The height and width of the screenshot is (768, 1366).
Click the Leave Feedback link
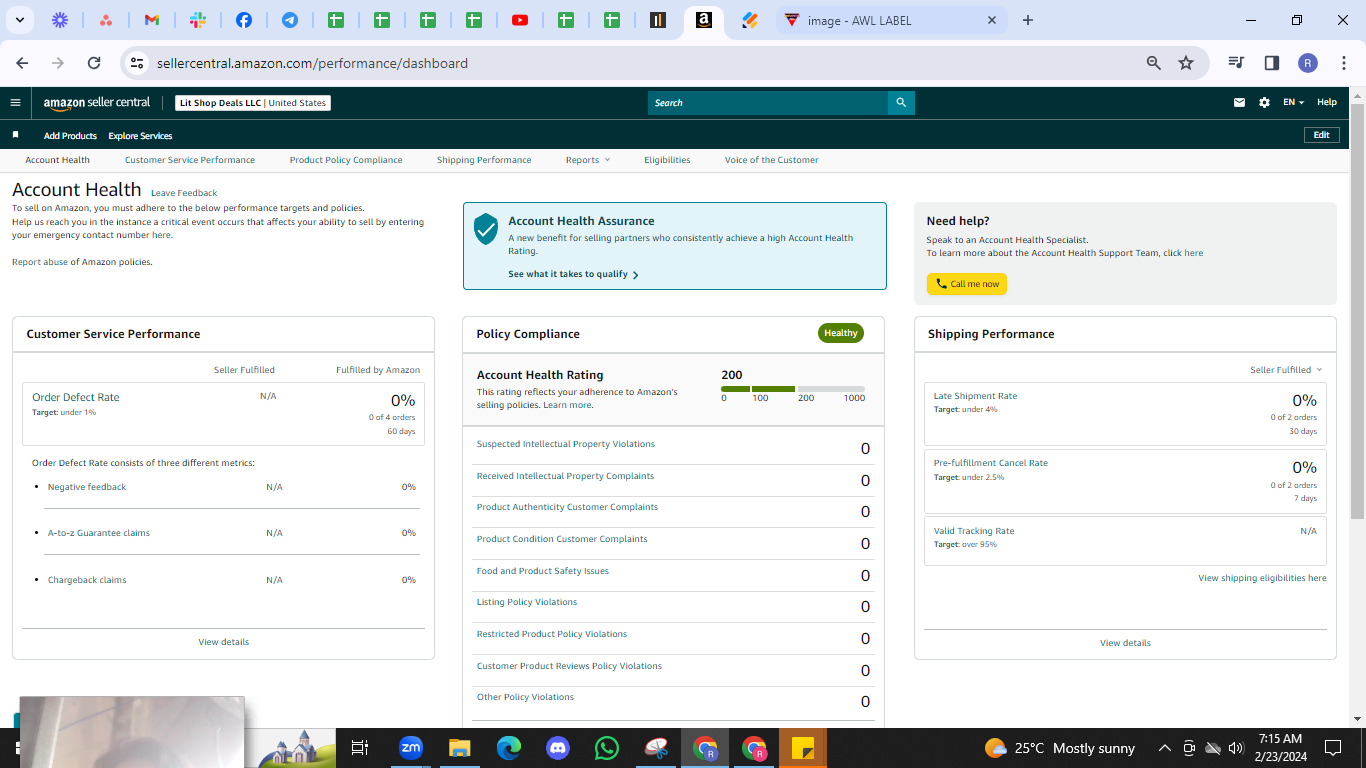tap(184, 193)
